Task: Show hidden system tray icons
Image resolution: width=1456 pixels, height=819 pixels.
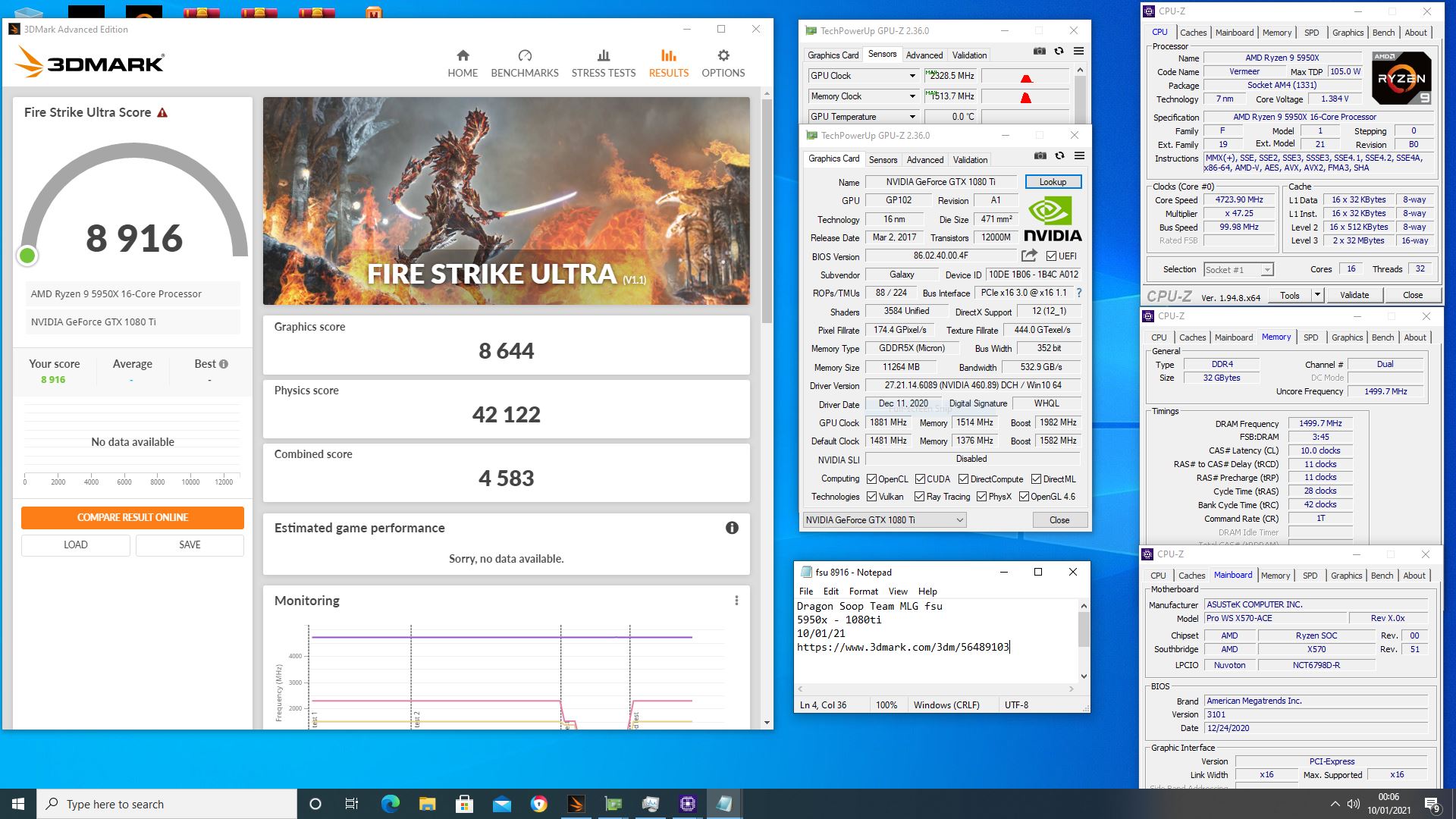Action: [1335, 804]
